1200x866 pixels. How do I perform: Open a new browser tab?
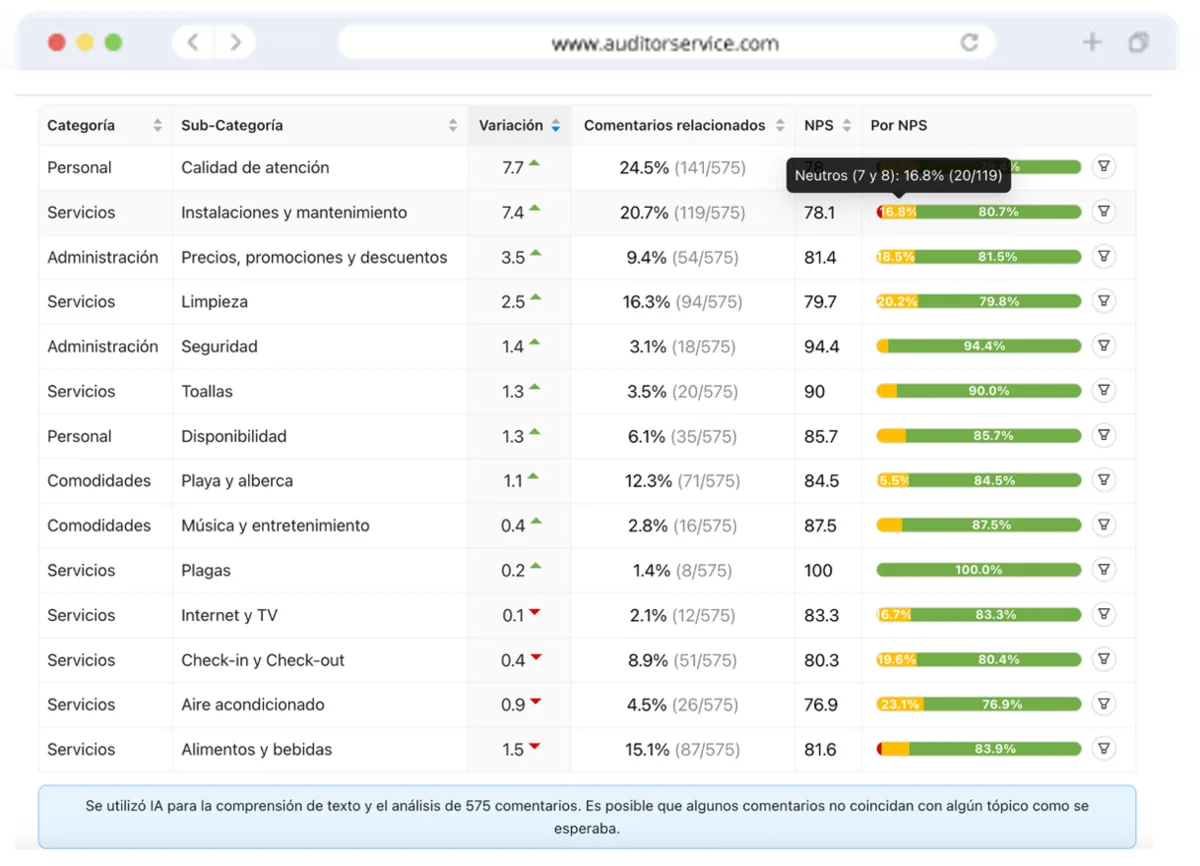tap(1092, 42)
